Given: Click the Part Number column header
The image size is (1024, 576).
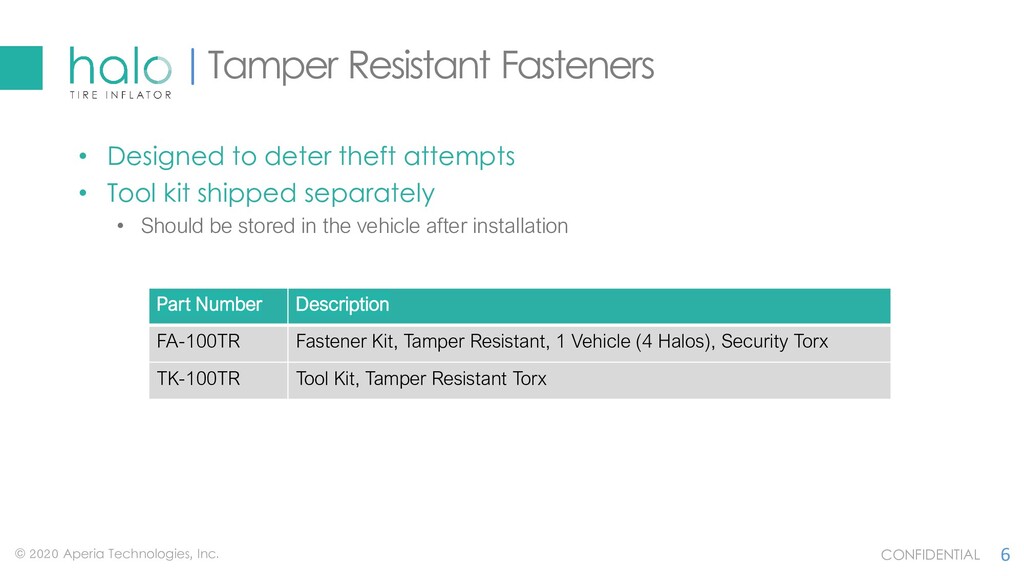Looking at the screenshot, I should 218,306.
